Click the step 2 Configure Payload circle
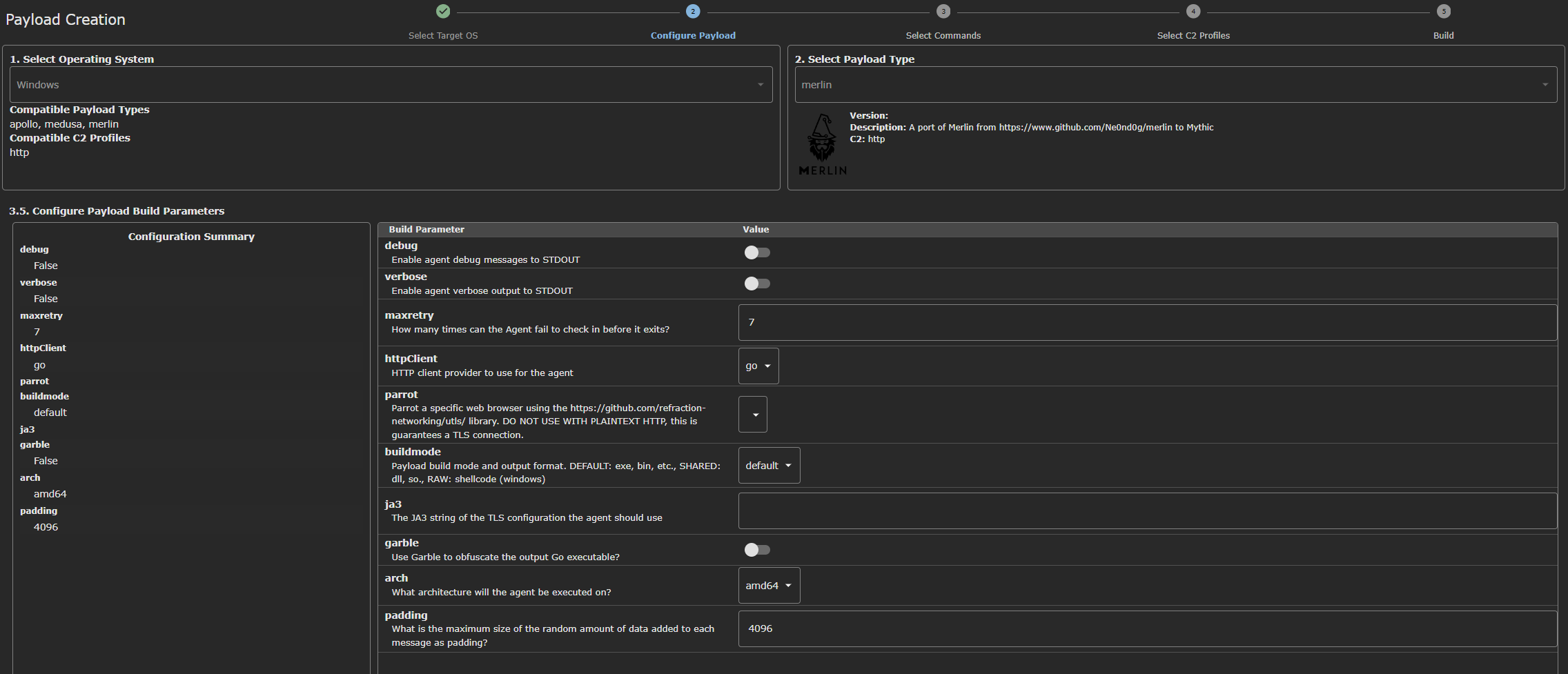This screenshot has height=674, width=1568. (693, 11)
